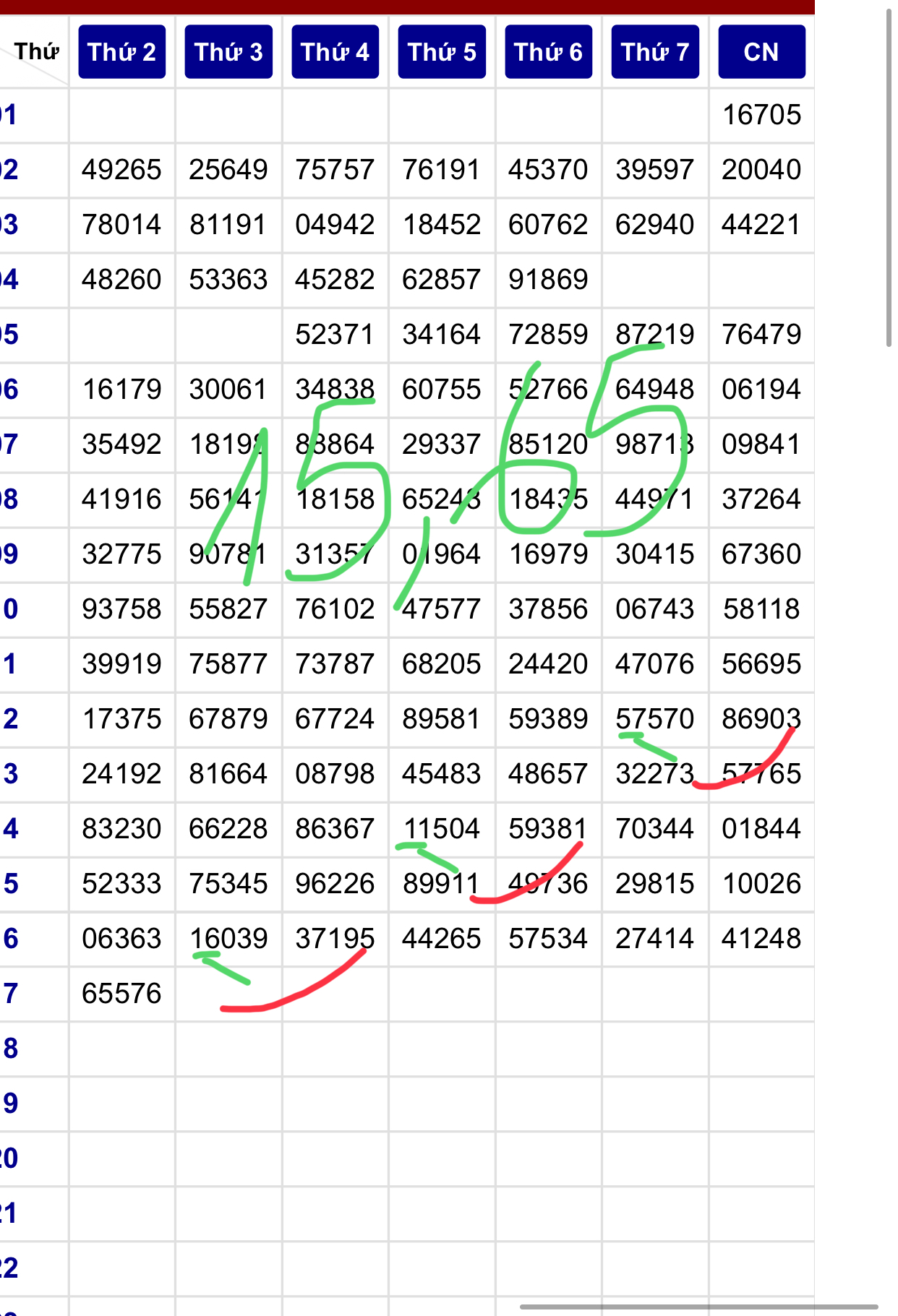Choose the Thứ 6 header button

pos(548,52)
